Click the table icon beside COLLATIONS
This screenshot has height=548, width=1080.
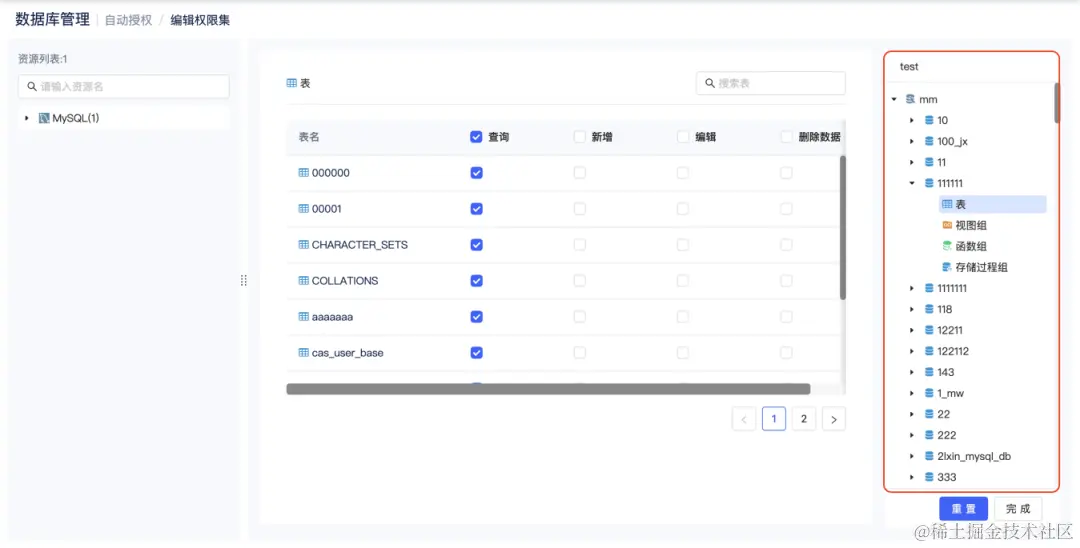(x=304, y=281)
